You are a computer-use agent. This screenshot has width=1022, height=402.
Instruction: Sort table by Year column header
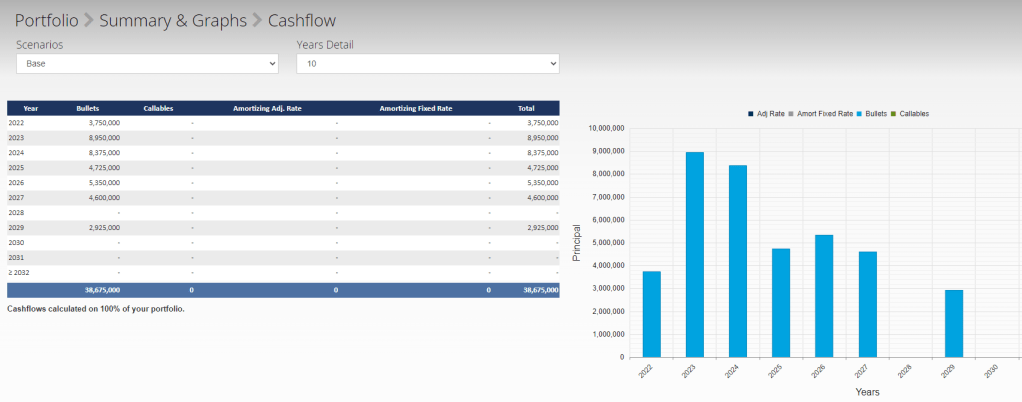coord(31,108)
